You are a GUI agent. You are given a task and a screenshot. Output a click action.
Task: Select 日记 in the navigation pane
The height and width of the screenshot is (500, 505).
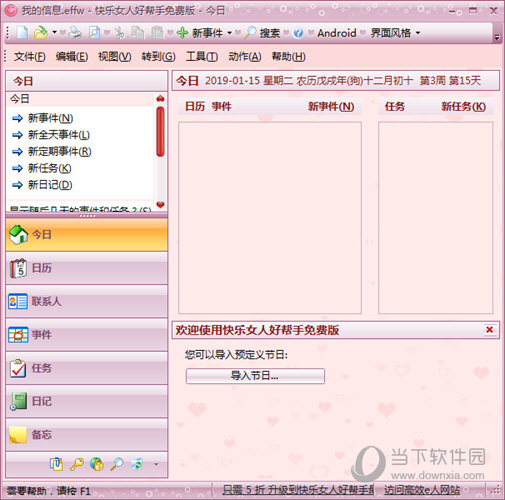coord(87,401)
